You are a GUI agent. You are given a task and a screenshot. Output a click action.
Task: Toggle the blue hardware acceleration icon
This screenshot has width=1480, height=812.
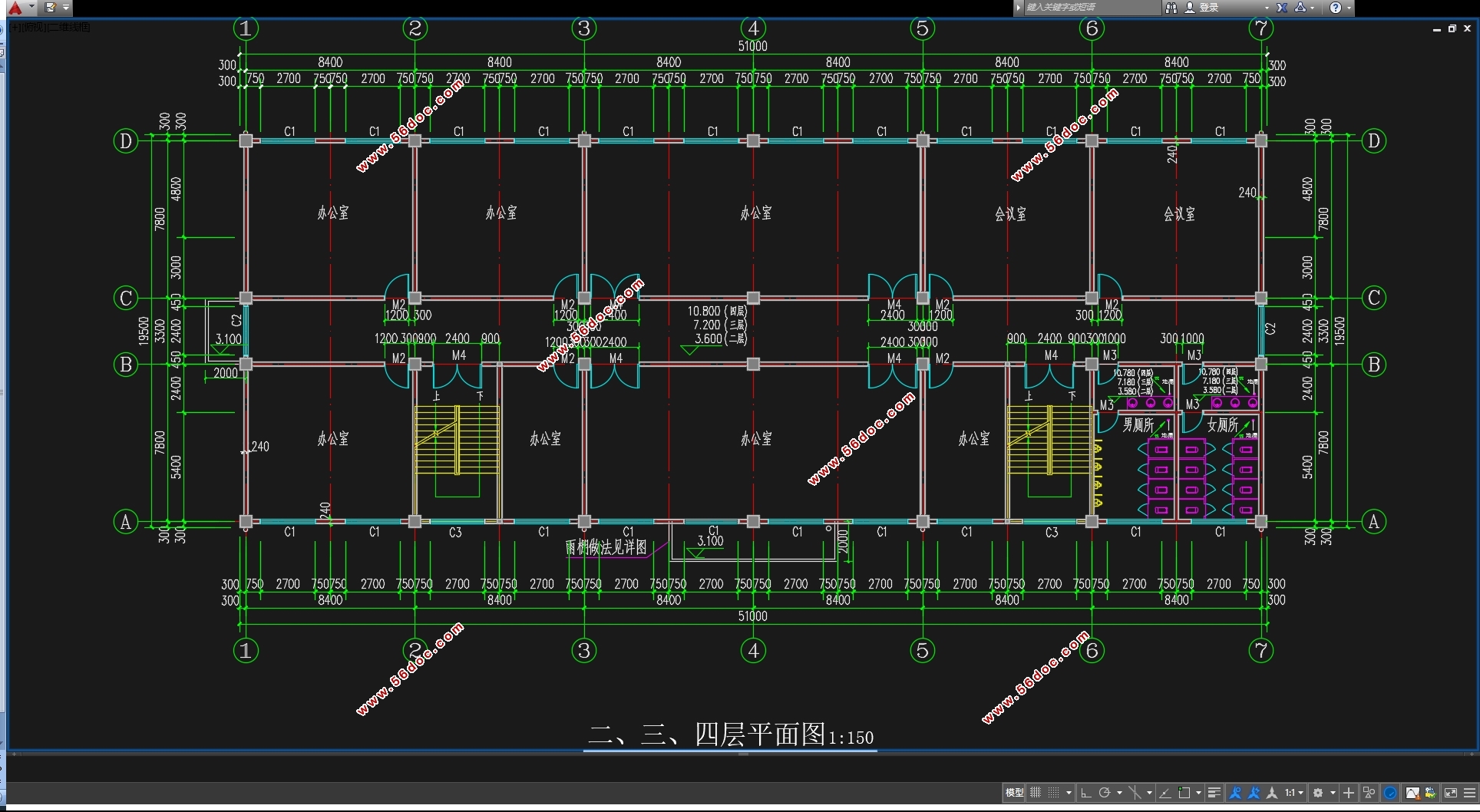click(1390, 793)
